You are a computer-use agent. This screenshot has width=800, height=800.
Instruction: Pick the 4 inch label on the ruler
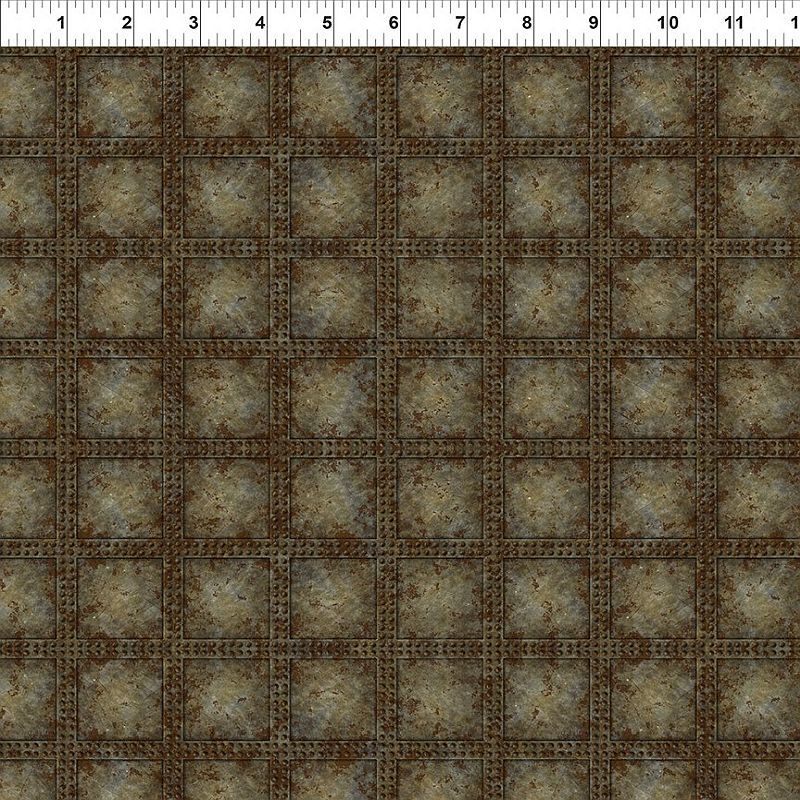[x=260, y=23]
